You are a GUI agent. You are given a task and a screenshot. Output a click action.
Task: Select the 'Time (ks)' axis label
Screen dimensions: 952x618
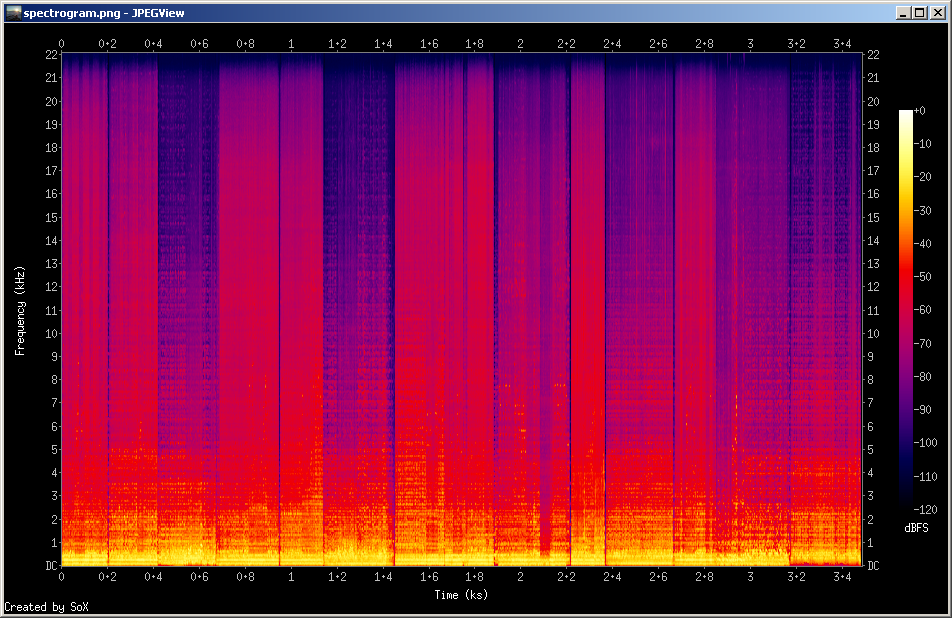point(461,595)
